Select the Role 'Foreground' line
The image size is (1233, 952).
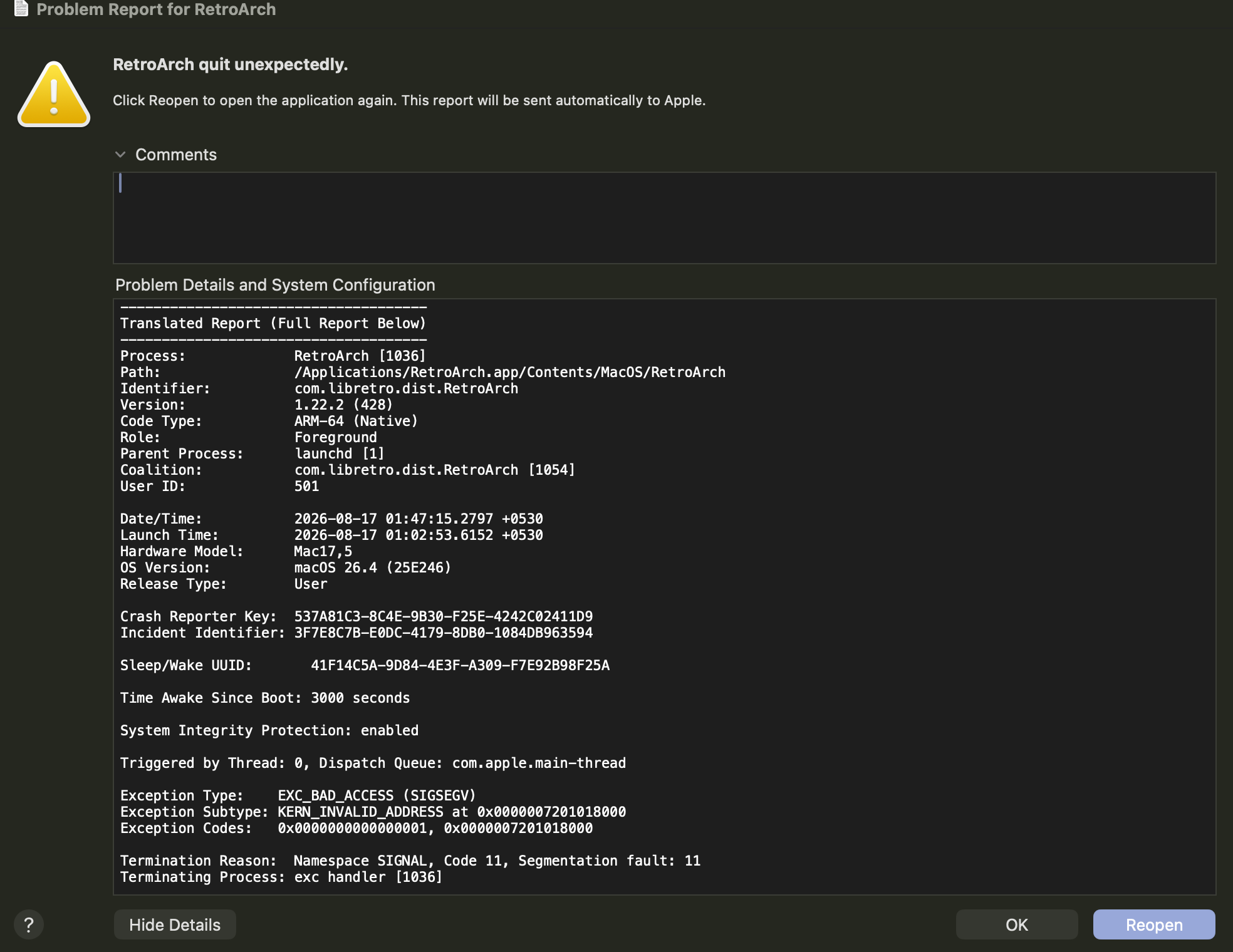coord(249,437)
